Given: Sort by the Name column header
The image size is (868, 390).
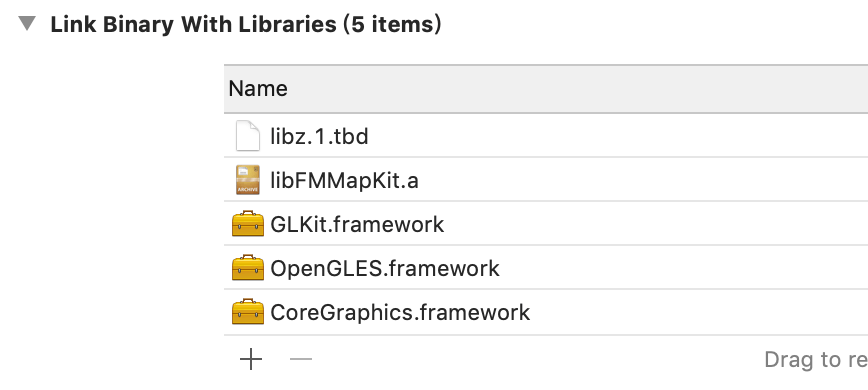Looking at the screenshot, I should pos(258,89).
